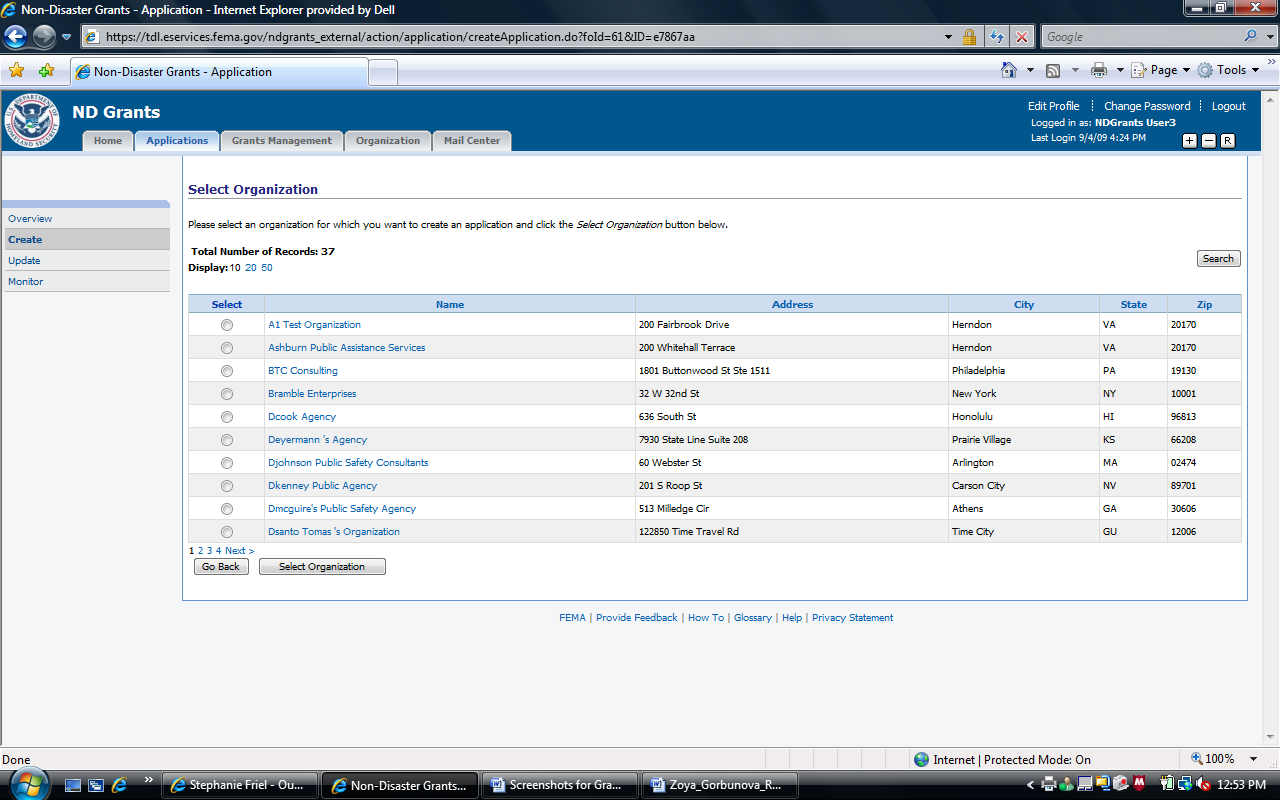Open the Mail Center tab
The width and height of the screenshot is (1280, 800).
coord(472,141)
